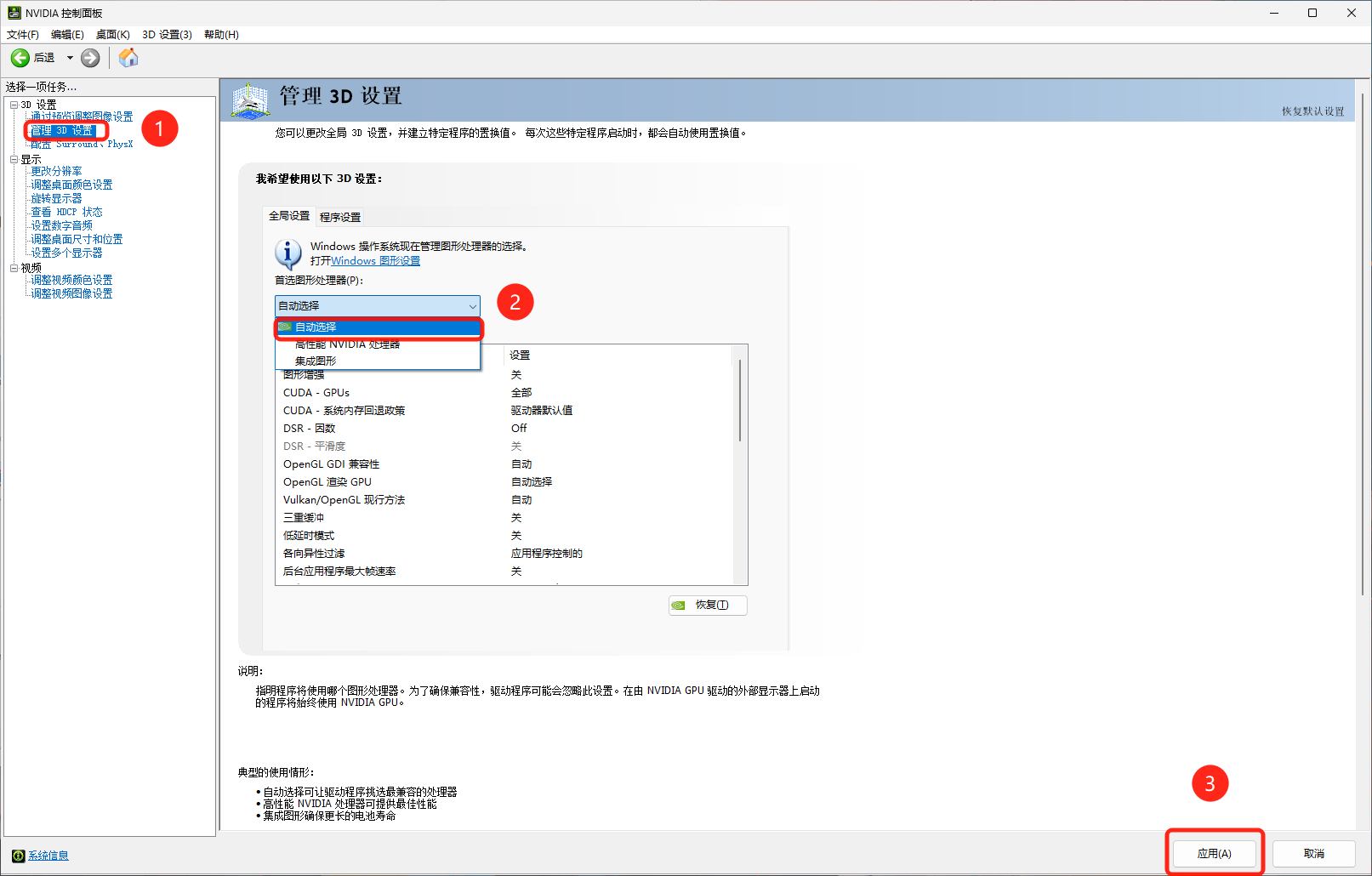This screenshot has height=876, width=1372.
Task: Open the 系统信息 link
Action: click(48, 856)
